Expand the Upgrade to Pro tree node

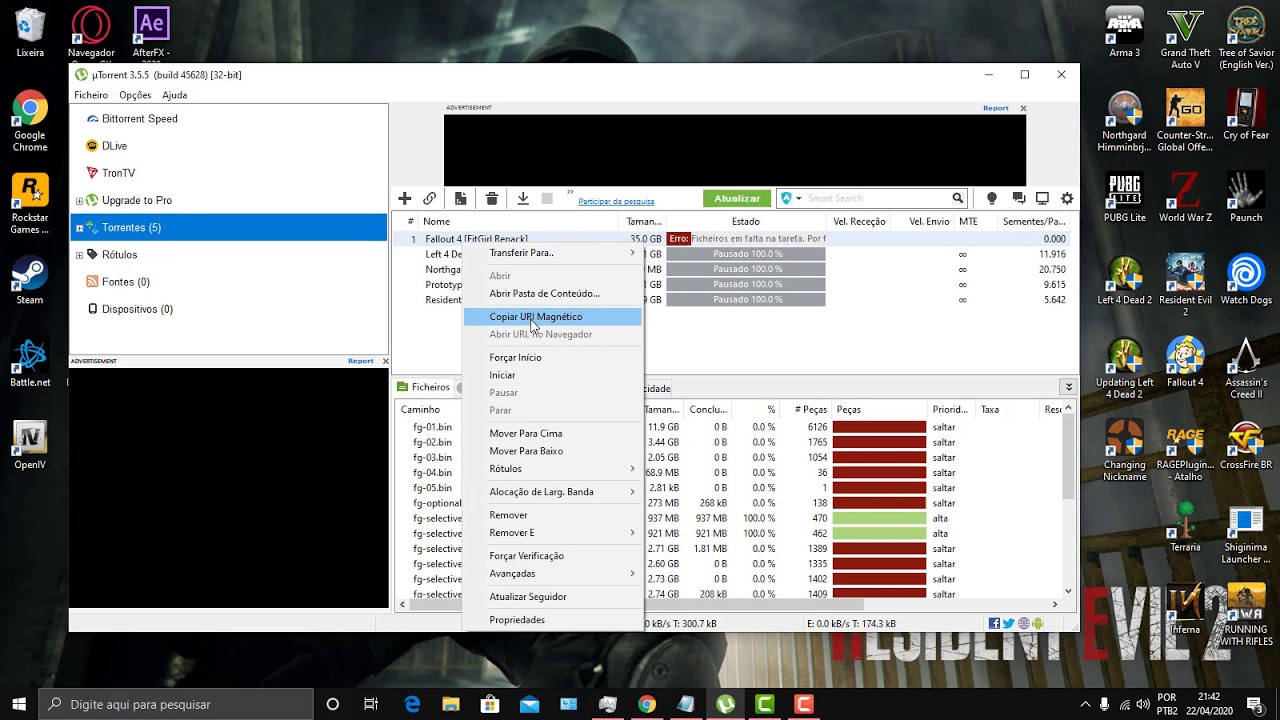coord(80,201)
